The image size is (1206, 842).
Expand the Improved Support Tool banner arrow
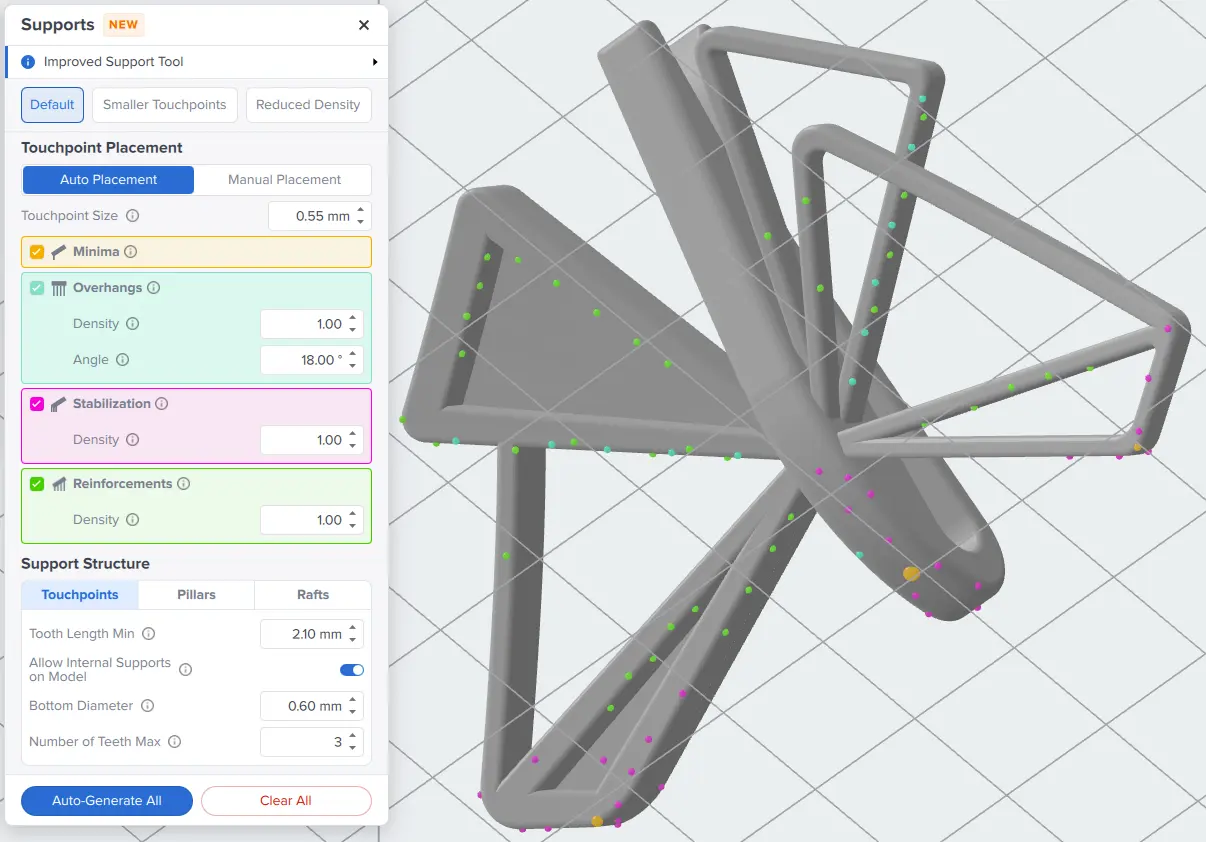tap(375, 62)
